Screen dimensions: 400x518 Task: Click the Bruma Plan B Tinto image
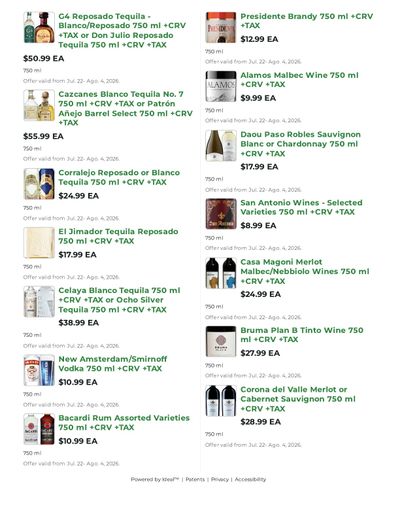point(221,341)
